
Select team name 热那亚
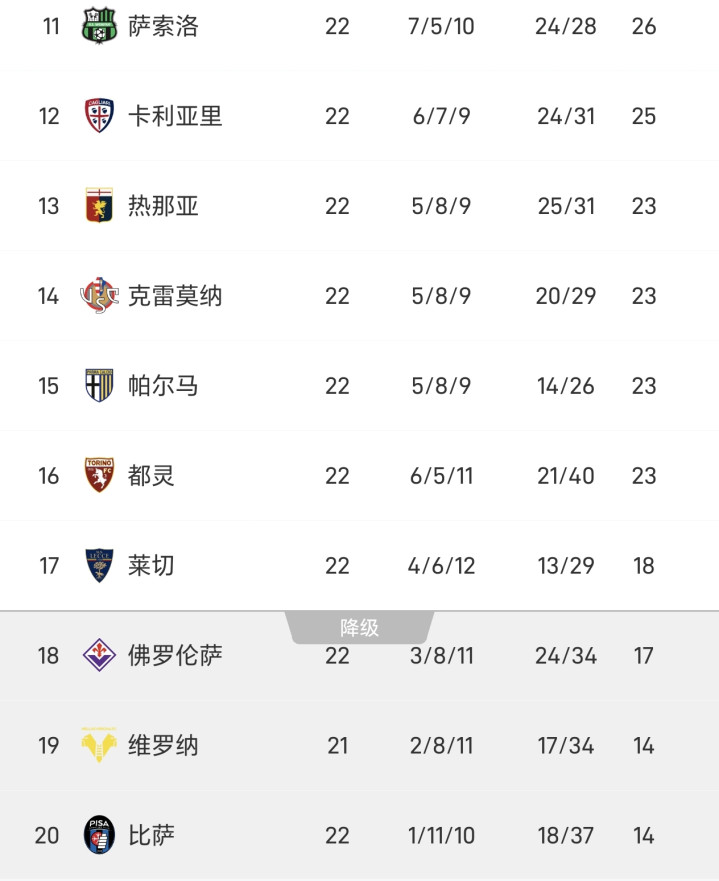click(x=163, y=206)
